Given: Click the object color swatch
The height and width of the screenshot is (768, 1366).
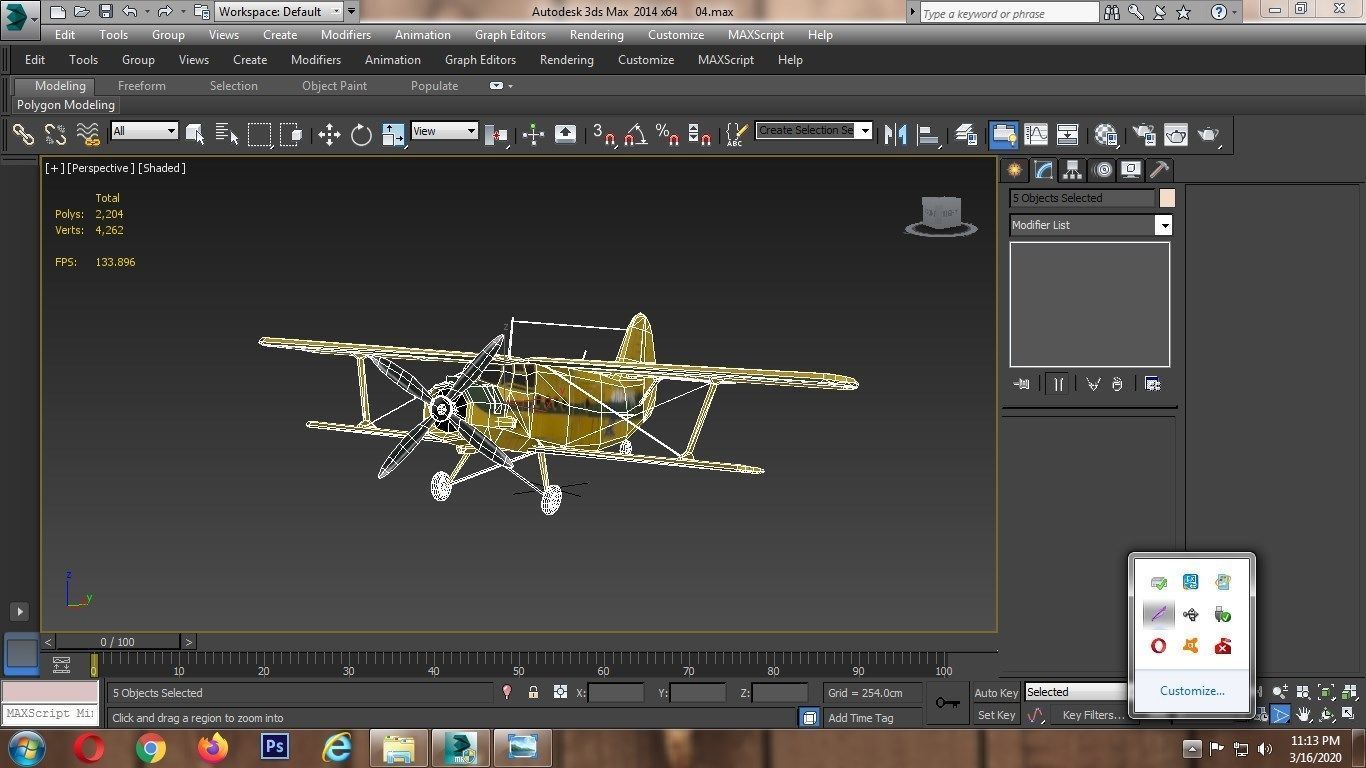Looking at the screenshot, I should (1167, 198).
